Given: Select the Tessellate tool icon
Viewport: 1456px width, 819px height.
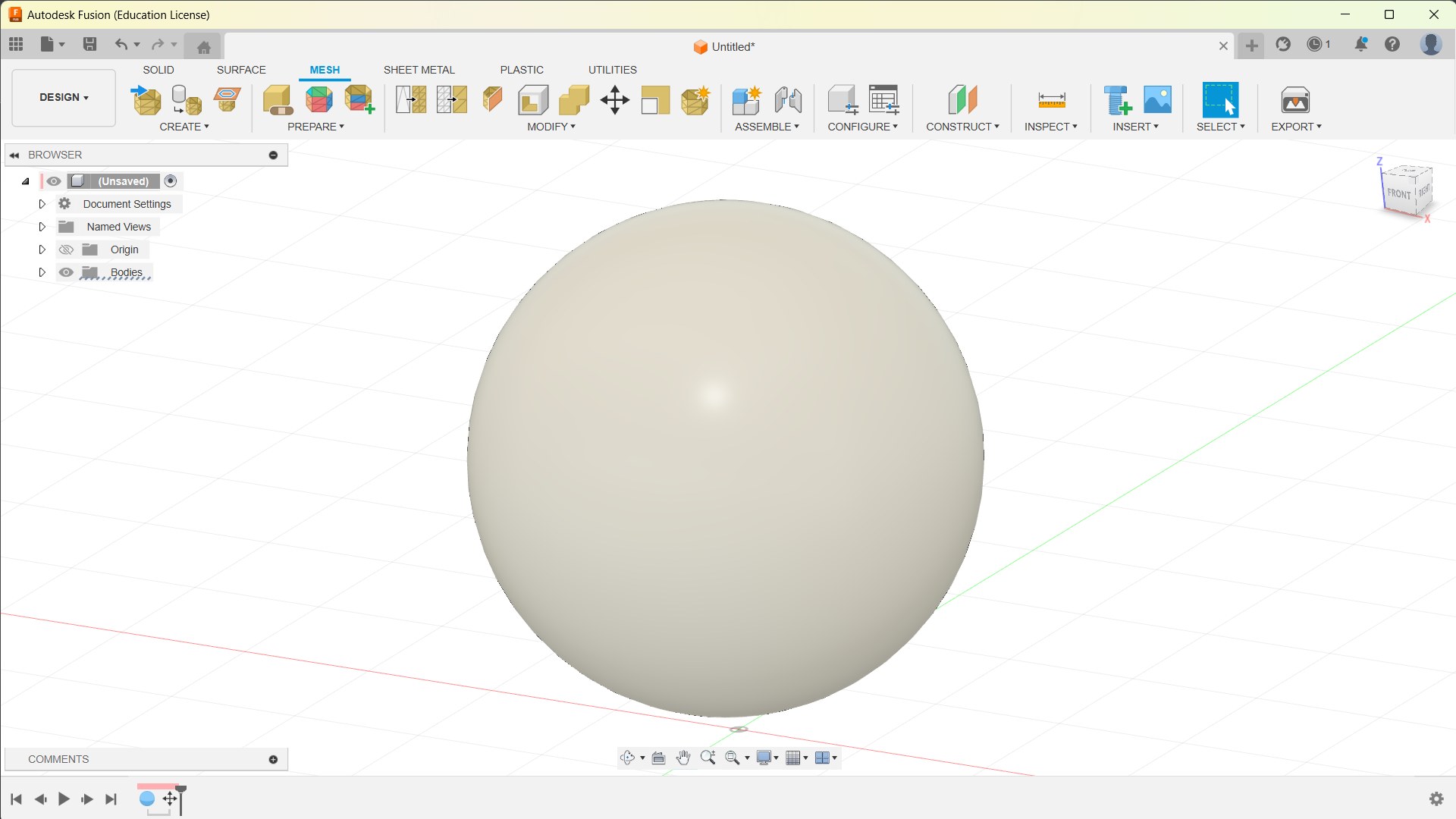Looking at the screenshot, I should (x=187, y=99).
